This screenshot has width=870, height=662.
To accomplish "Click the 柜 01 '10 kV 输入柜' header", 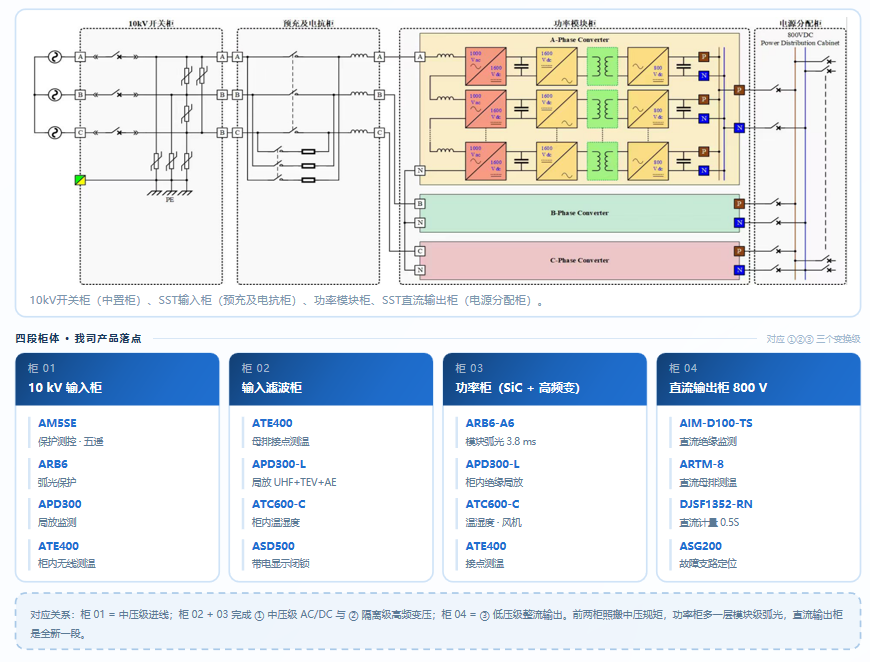I will point(117,379).
